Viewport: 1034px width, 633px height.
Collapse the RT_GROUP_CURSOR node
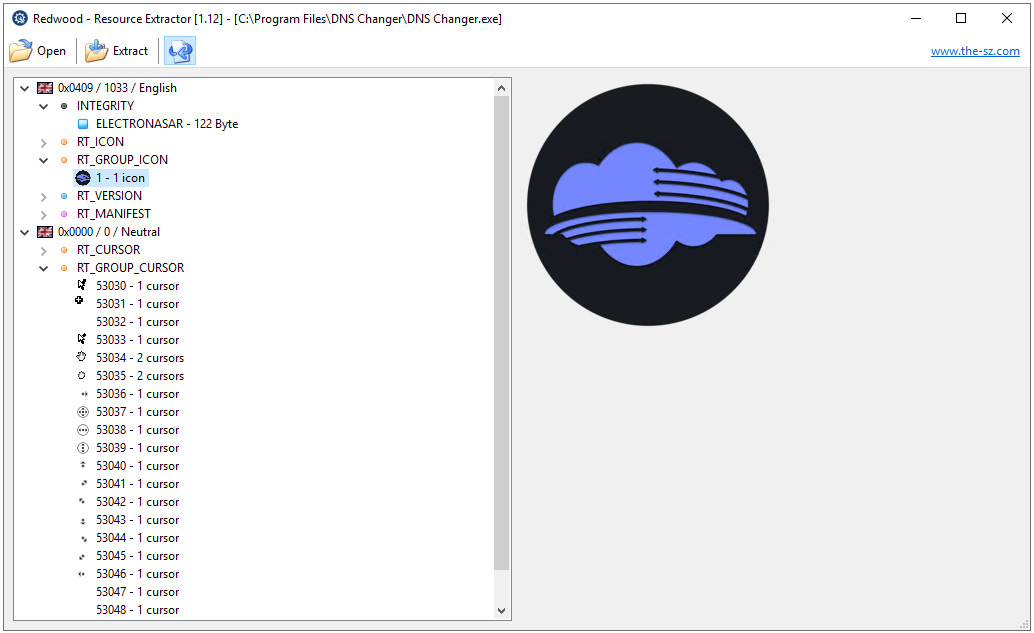44,268
